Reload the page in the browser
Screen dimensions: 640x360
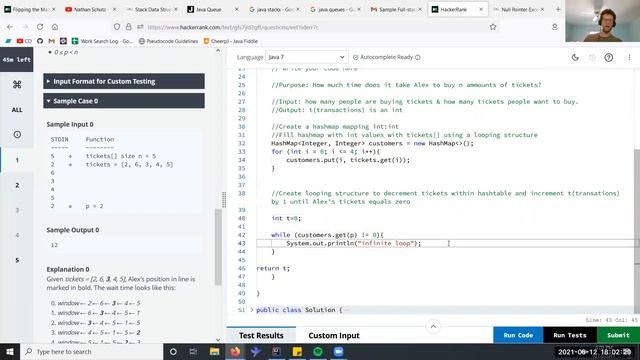pos(40,27)
